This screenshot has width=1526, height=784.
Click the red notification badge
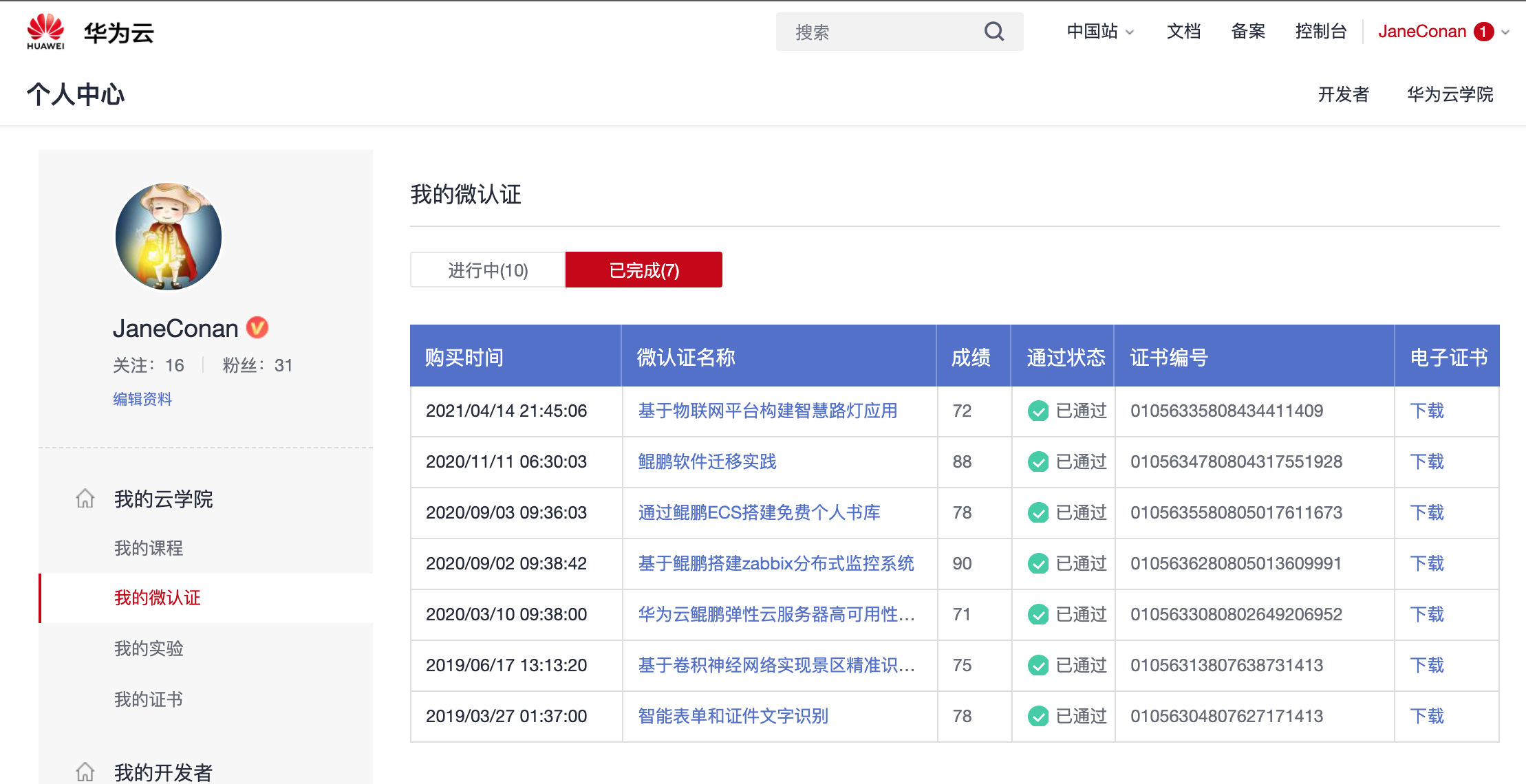[1483, 32]
